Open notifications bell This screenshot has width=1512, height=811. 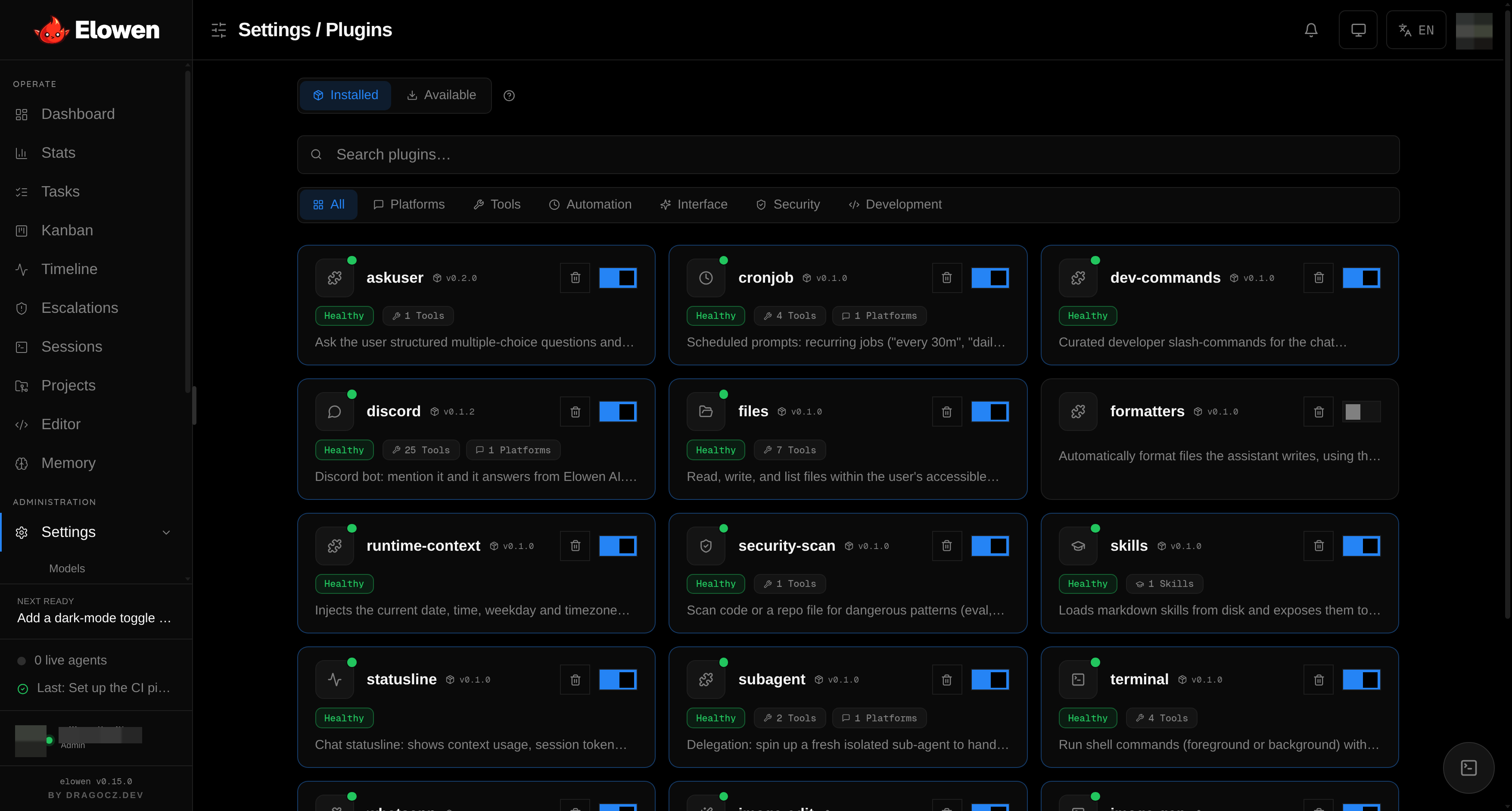1311,30
